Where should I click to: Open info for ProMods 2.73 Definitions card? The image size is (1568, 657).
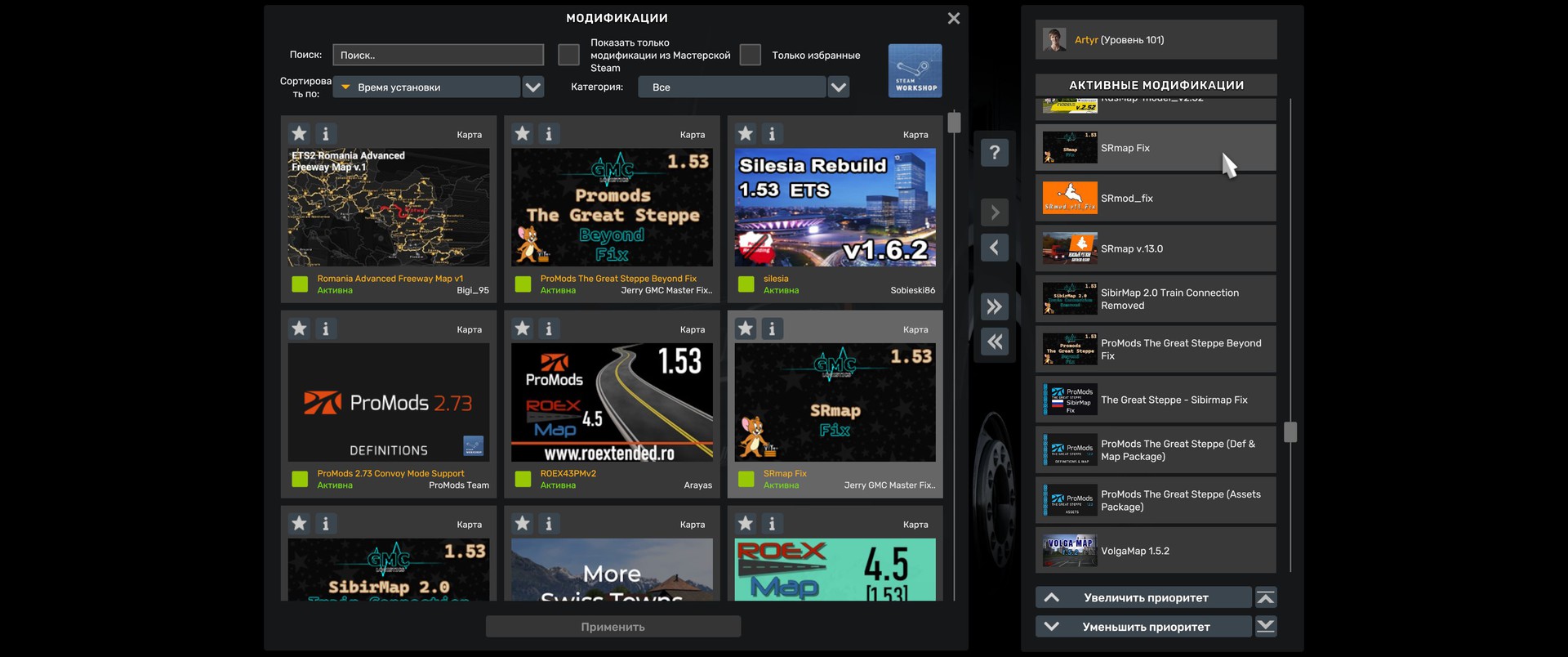pos(326,328)
